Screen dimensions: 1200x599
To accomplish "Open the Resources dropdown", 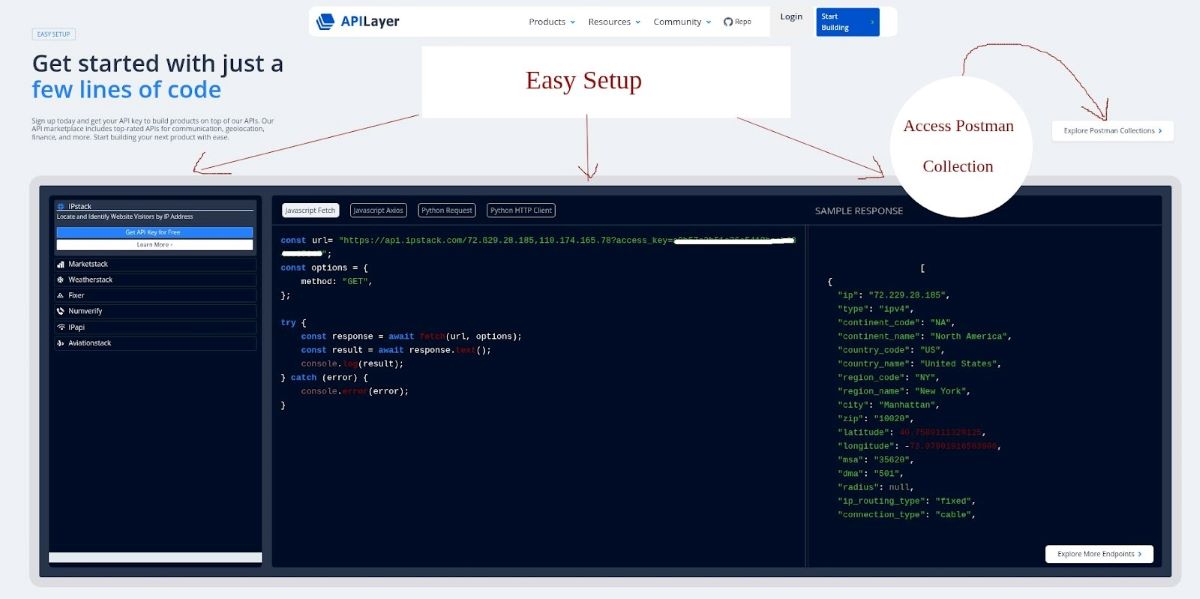I will tap(612, 21).
